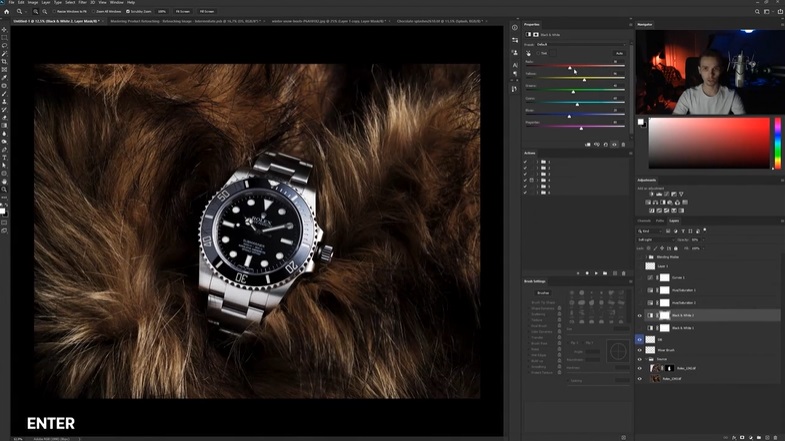785x441 pixels.
Task: Clip adjustment to layer below icon
Action: pos(588,145)
